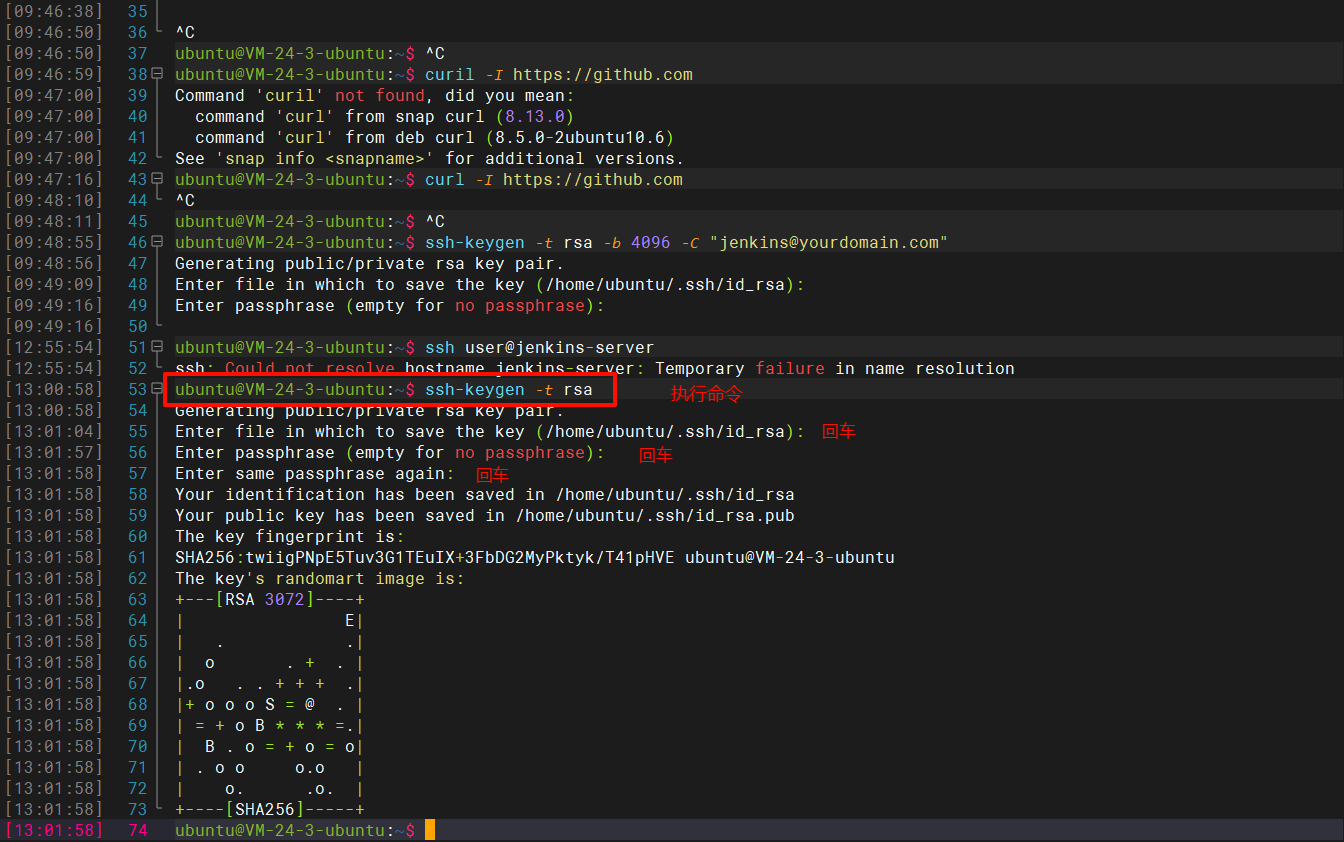The width and height of the screenshot is (1344, 842).
Task: Collapse the fold marker at line 43
Action: [157, 179]
